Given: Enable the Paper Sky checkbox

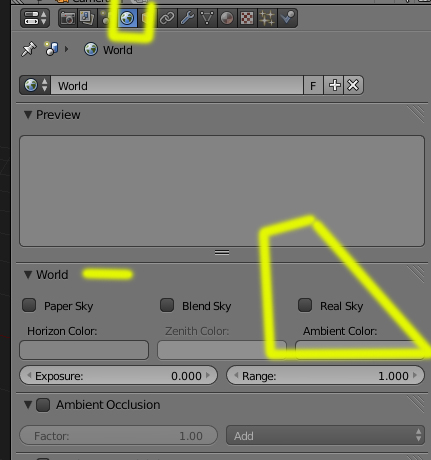Looking at the screenshot, I should coord(29,305).
